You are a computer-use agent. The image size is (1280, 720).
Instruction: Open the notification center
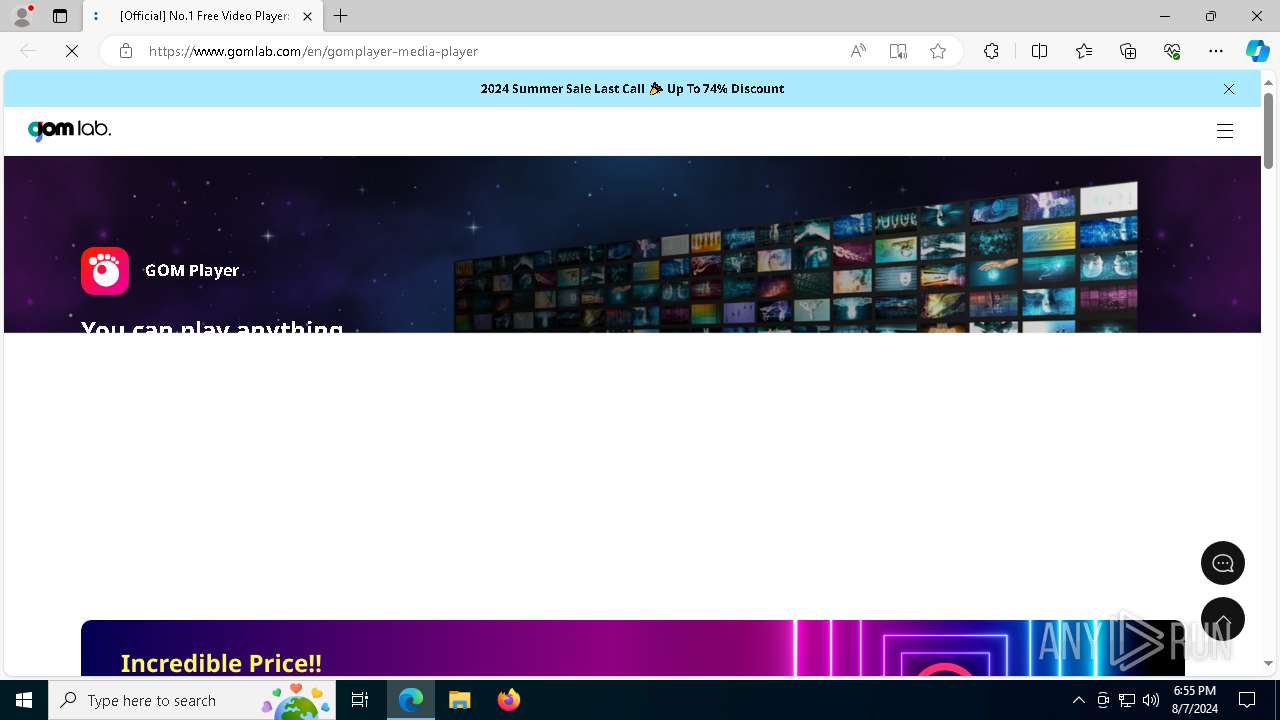(1247, 700)
